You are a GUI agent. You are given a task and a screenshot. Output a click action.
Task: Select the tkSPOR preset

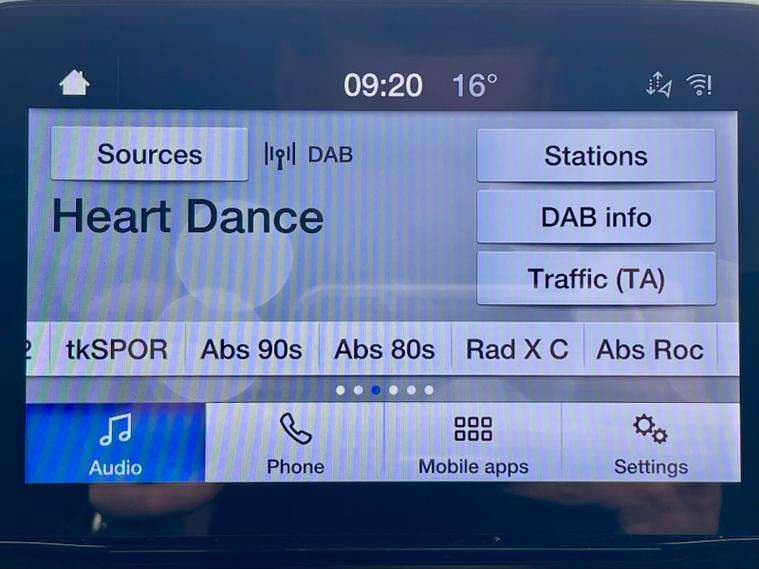coord(117,349)
